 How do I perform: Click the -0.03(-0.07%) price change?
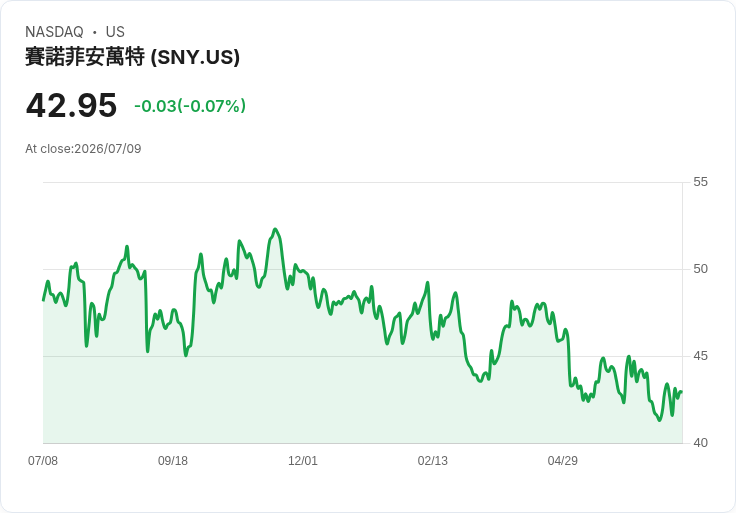click(x=190, y=106)
